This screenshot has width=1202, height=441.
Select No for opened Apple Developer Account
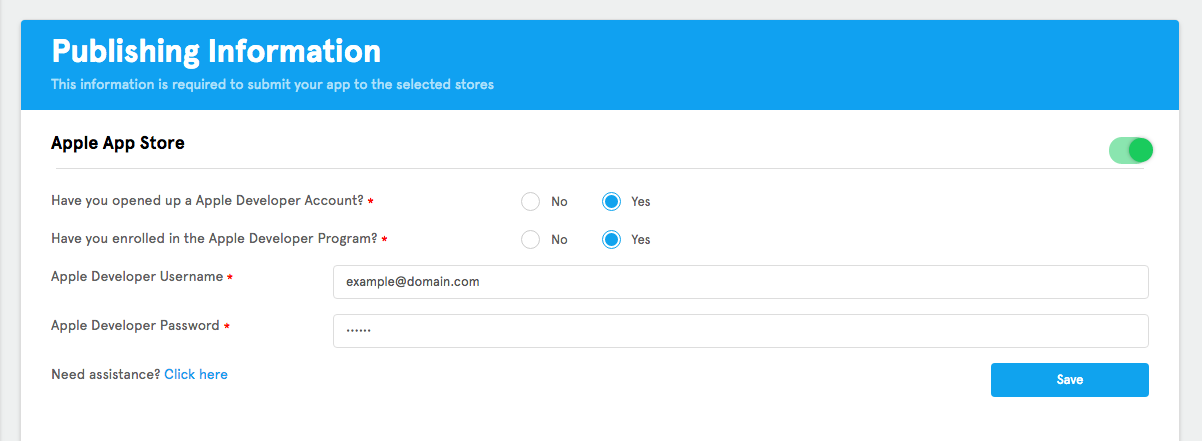tap(531, 202)
